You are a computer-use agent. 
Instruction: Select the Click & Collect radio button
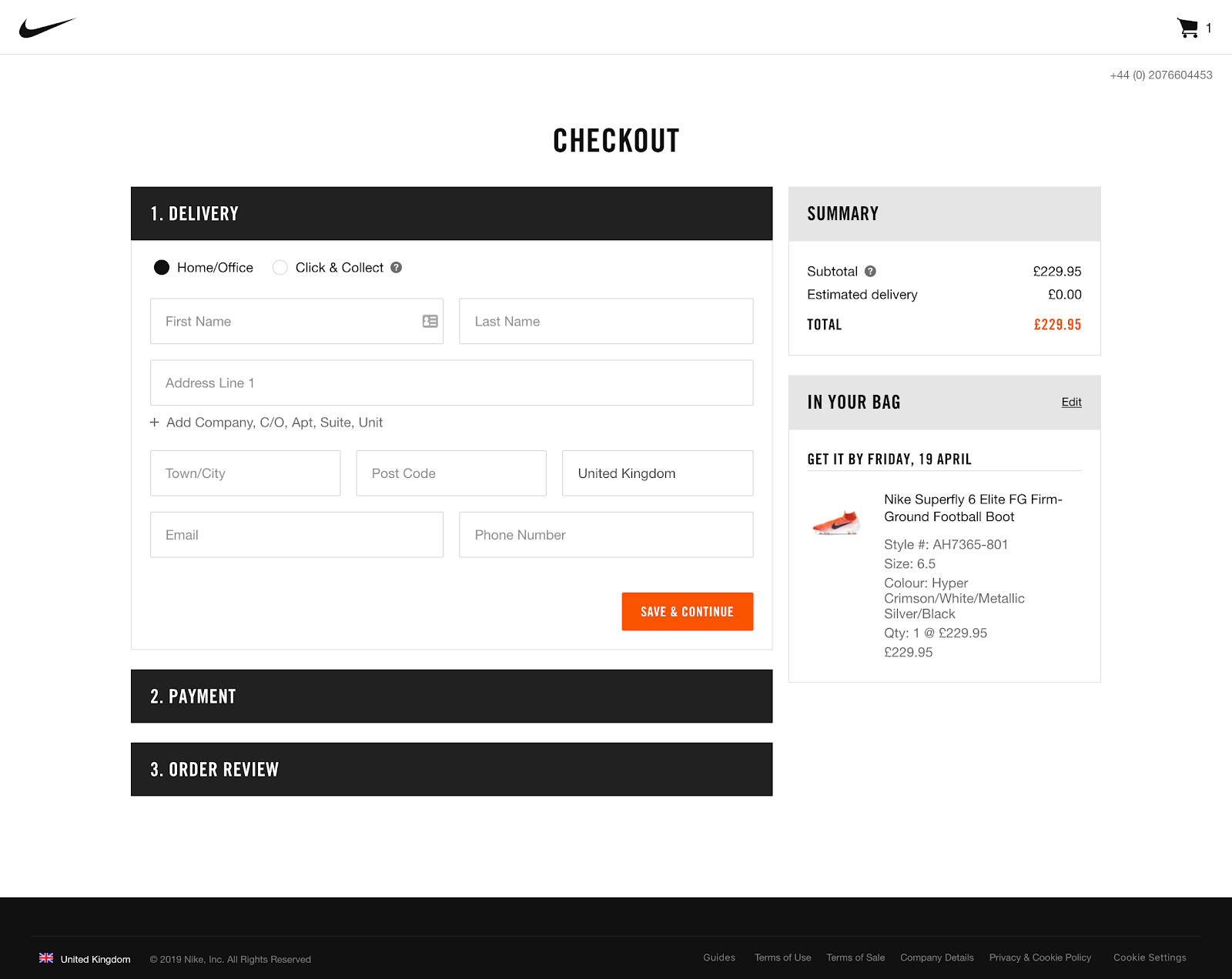point(280,268)
